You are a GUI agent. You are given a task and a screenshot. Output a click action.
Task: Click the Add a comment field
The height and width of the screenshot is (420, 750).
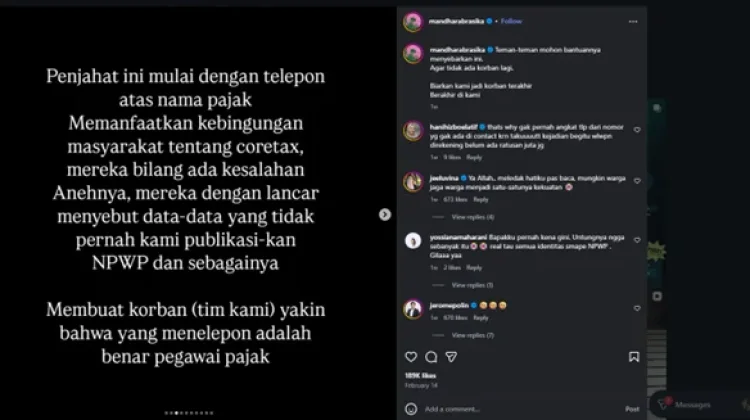[x=521, y=409]
